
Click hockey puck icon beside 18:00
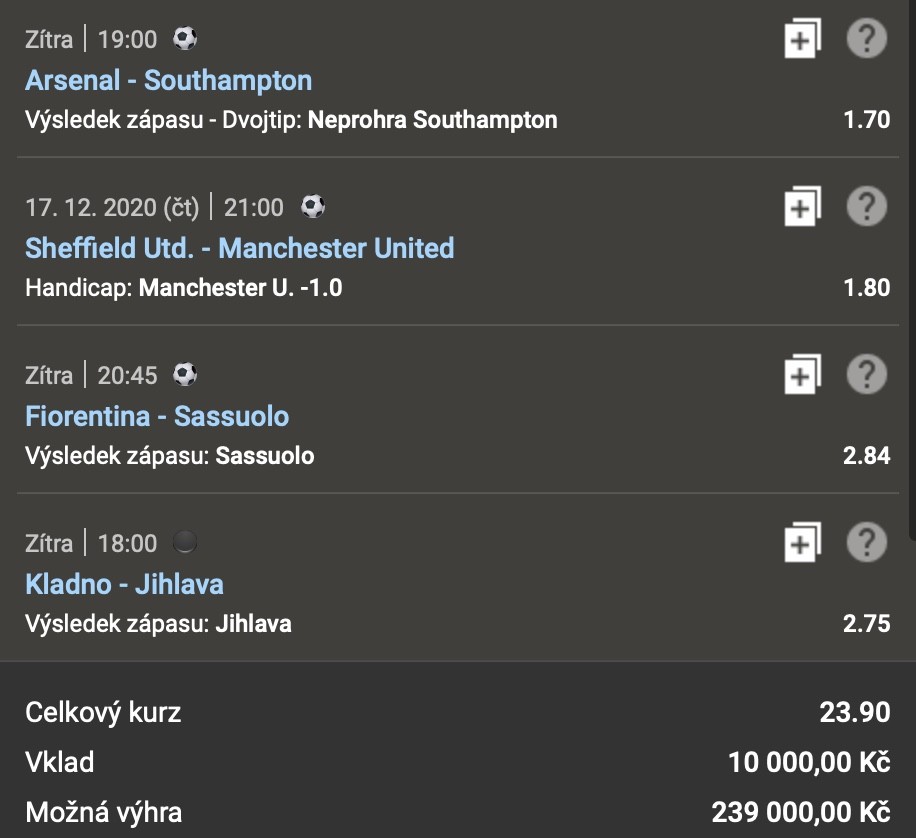[185, 543]
